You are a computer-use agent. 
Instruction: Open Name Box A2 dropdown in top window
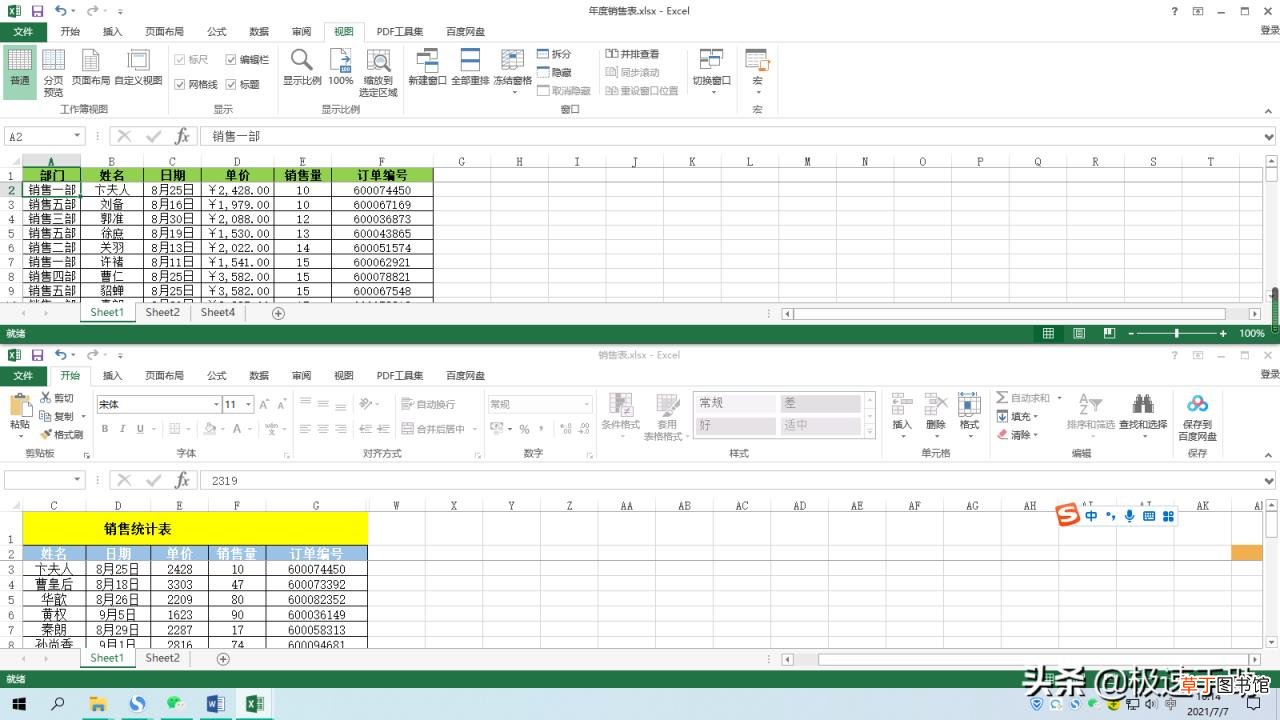click(77, 136)
